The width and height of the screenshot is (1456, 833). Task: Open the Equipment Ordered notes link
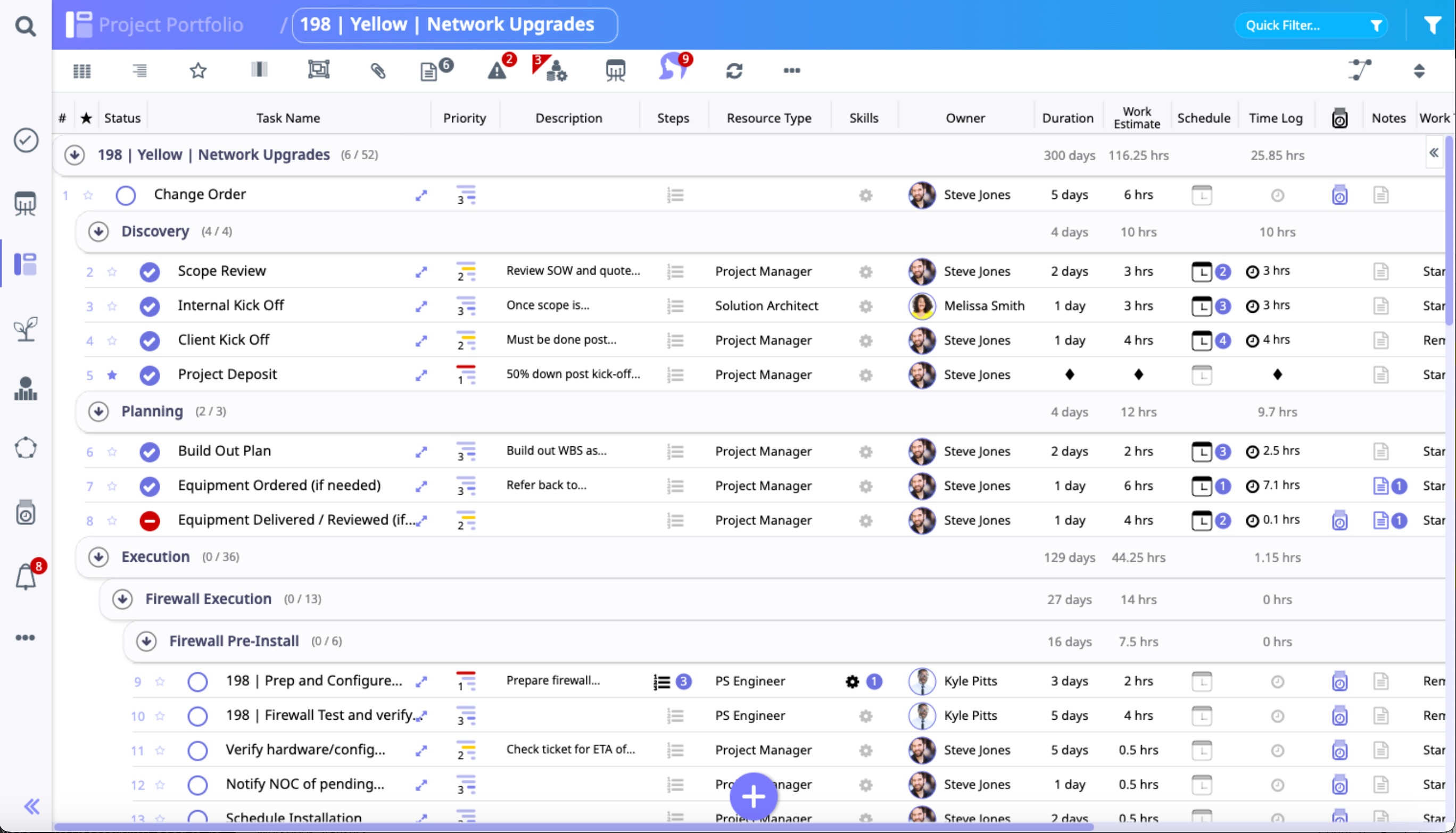[1381, 486]
